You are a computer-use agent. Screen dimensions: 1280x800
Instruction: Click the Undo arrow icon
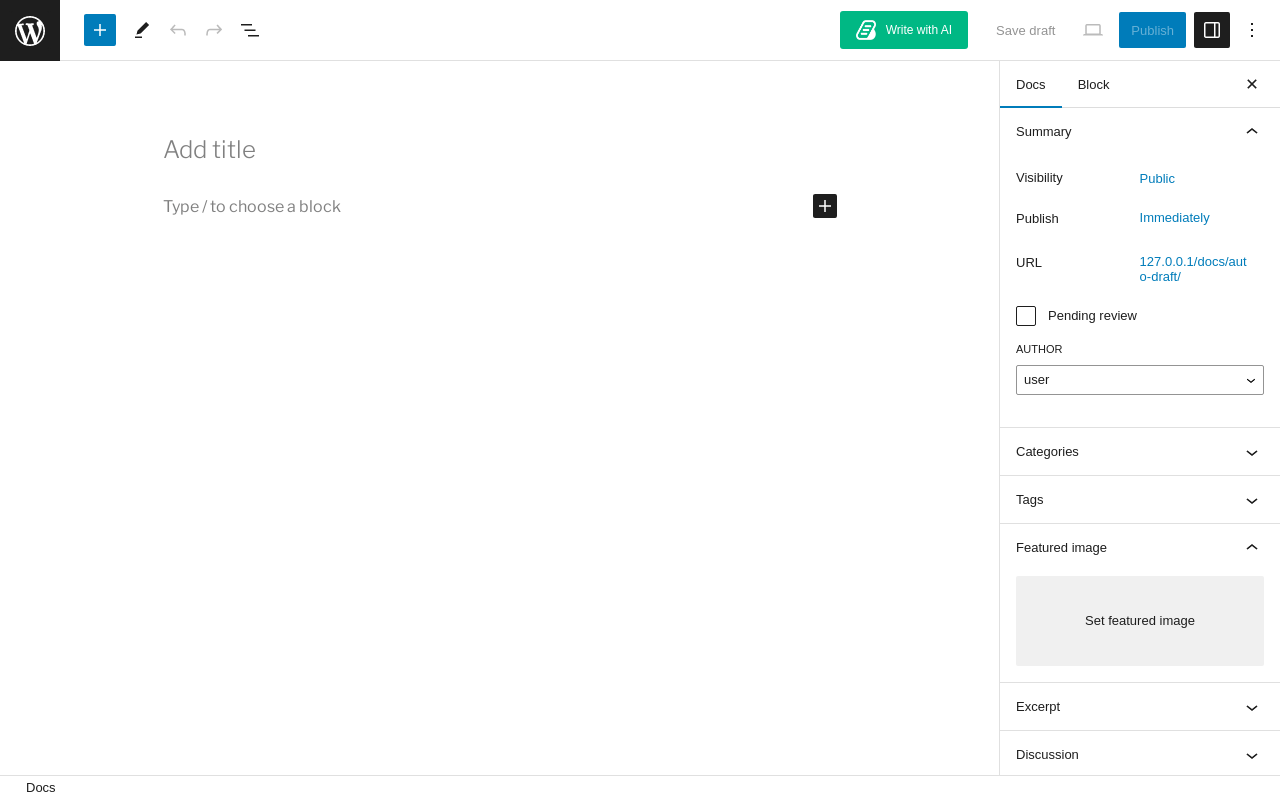178,30
